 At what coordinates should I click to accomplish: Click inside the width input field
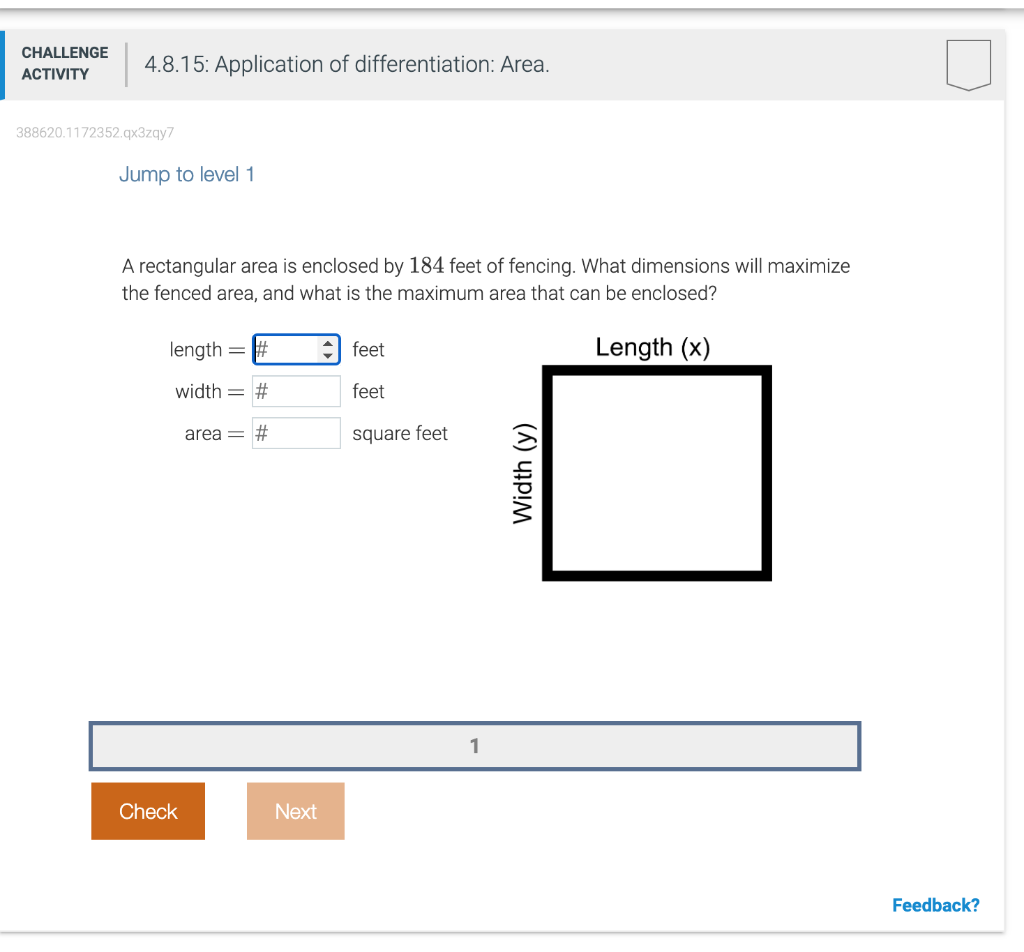coord(296,391)
